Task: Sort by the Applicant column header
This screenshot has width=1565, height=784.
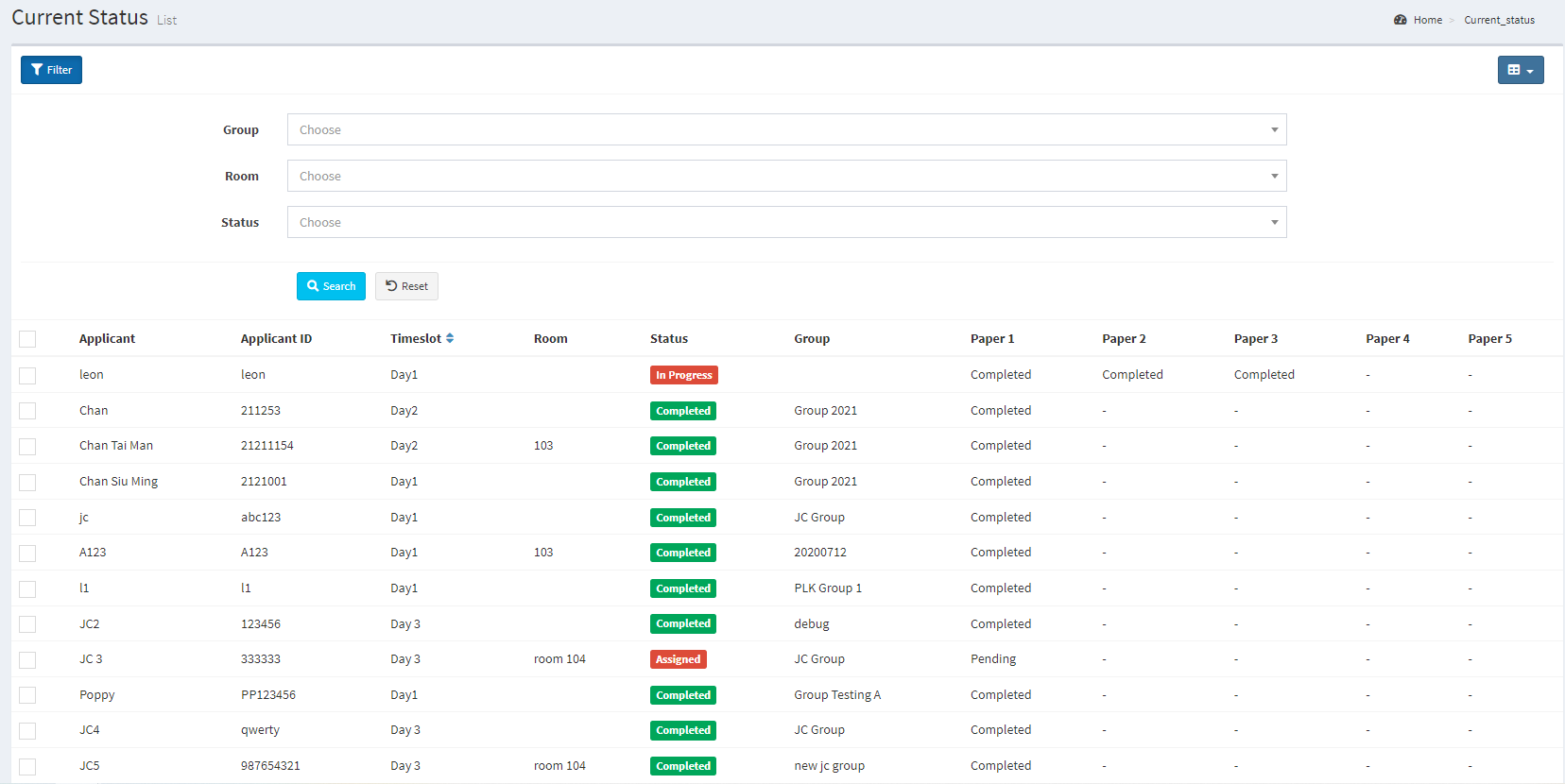Action: 107,339
